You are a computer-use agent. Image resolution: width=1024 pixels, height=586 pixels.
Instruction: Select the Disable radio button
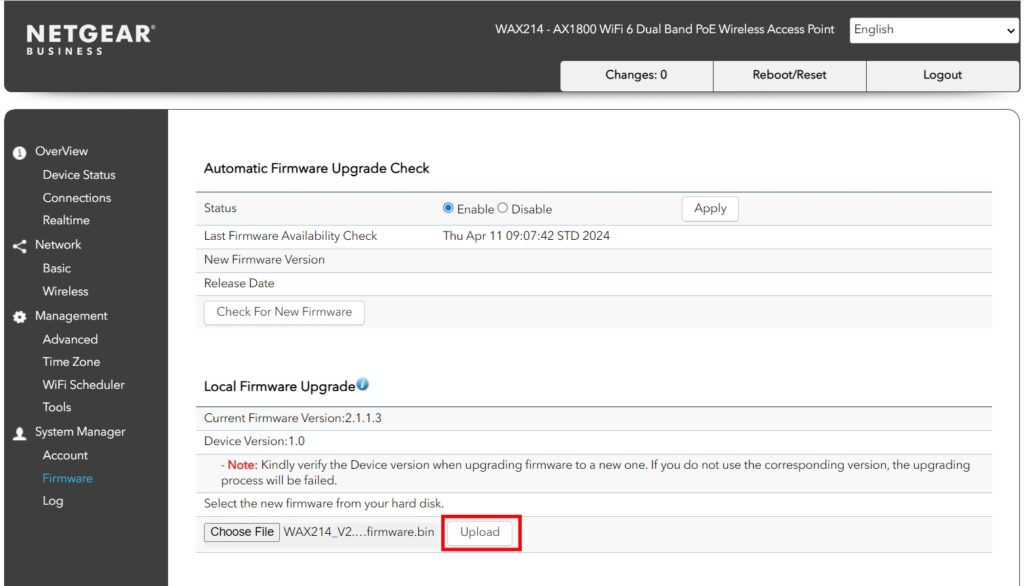click(x=502, y=208)
